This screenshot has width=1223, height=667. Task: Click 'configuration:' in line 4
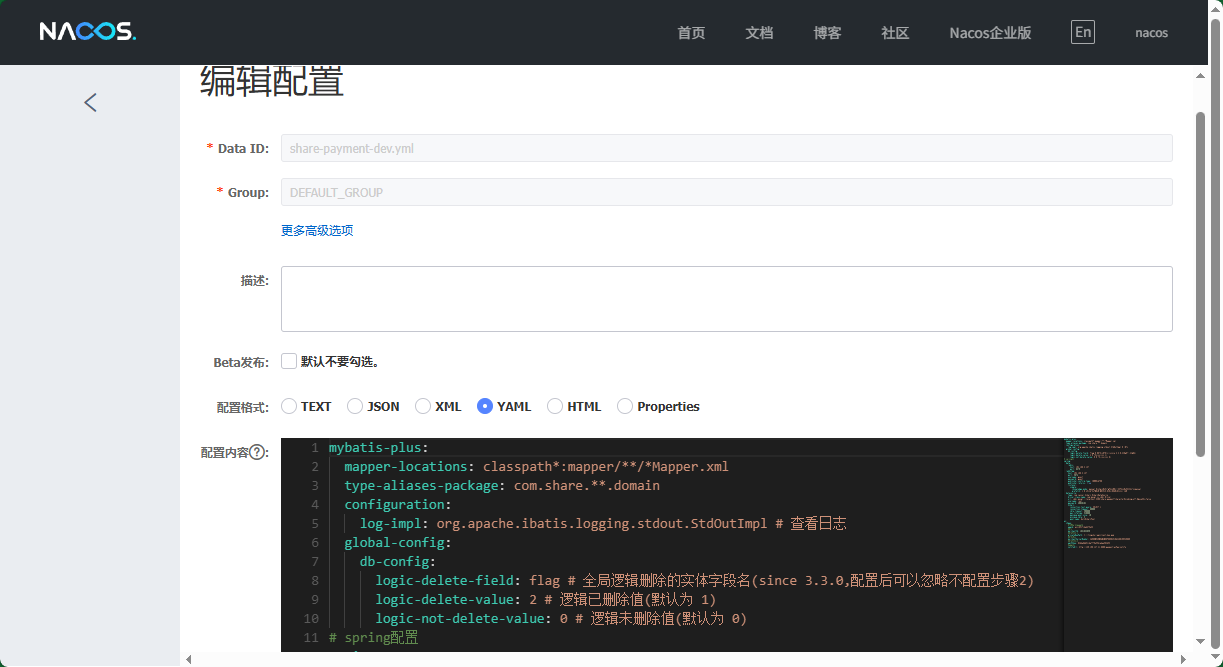pos(398,505)
